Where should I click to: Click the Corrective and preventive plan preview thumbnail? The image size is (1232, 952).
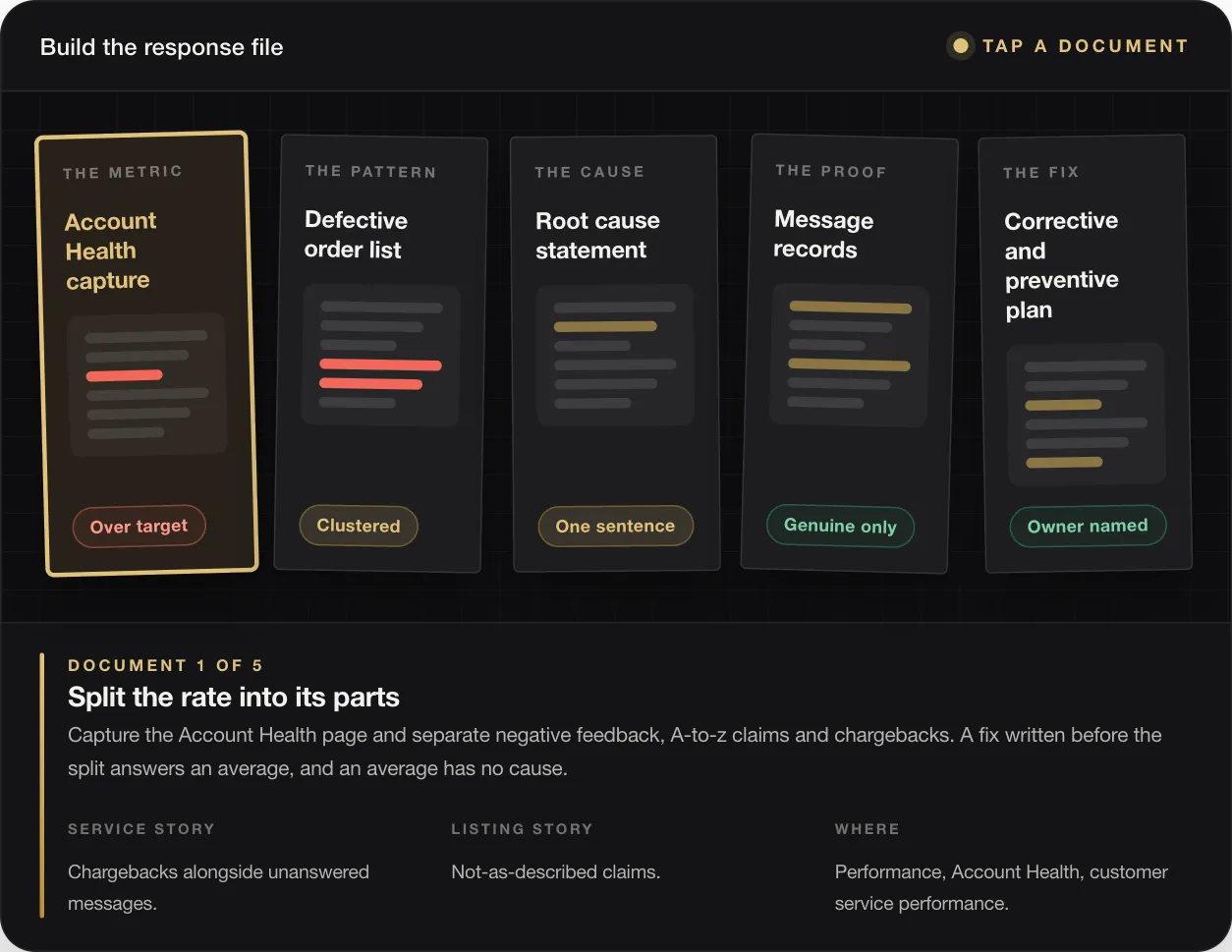[1086, 414]
